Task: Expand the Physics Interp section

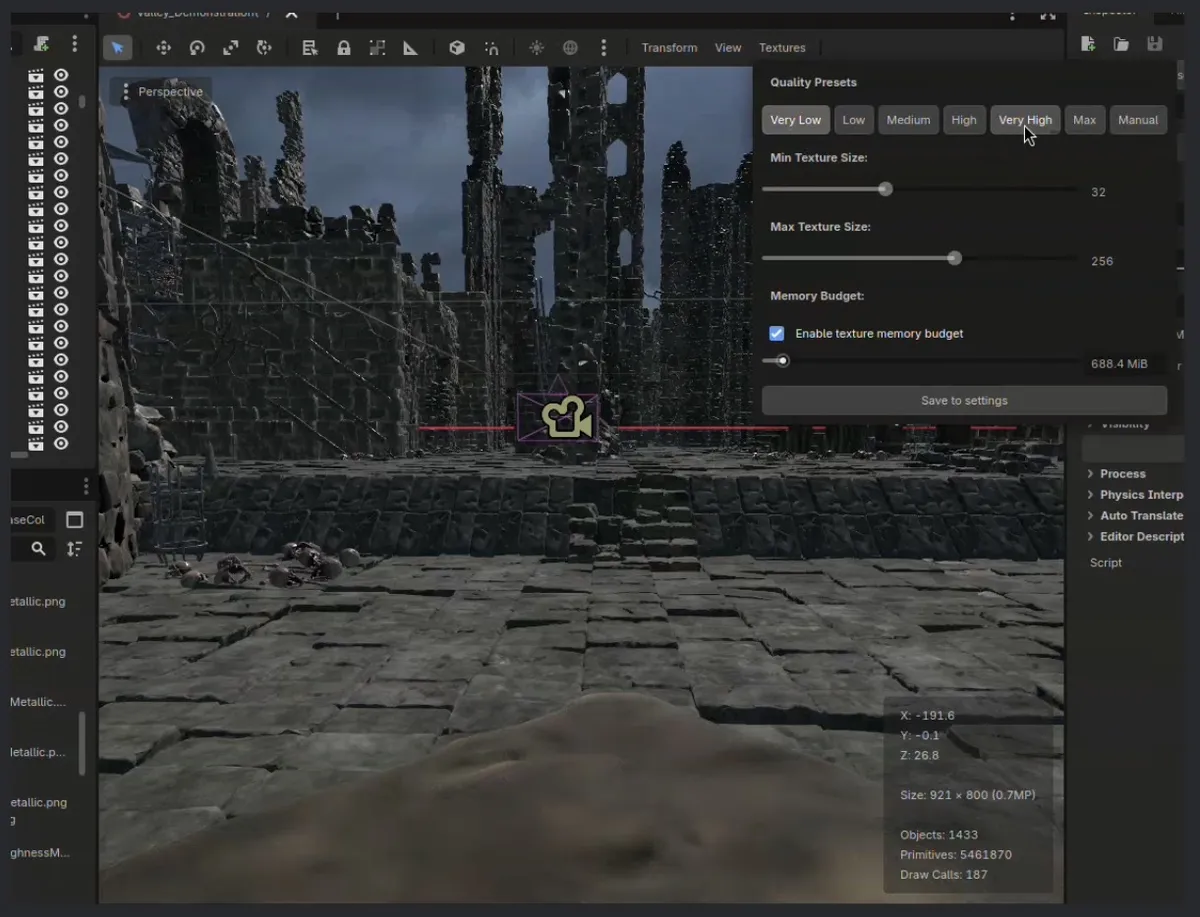Action: [1135, 495]
